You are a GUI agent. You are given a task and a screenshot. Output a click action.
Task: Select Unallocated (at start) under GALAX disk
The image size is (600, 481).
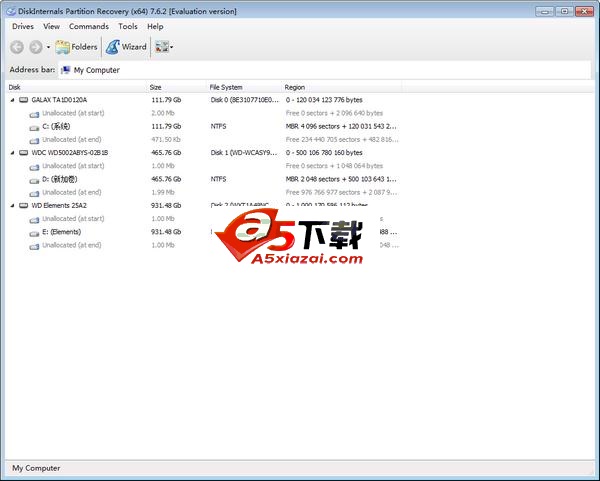point(73,113)
